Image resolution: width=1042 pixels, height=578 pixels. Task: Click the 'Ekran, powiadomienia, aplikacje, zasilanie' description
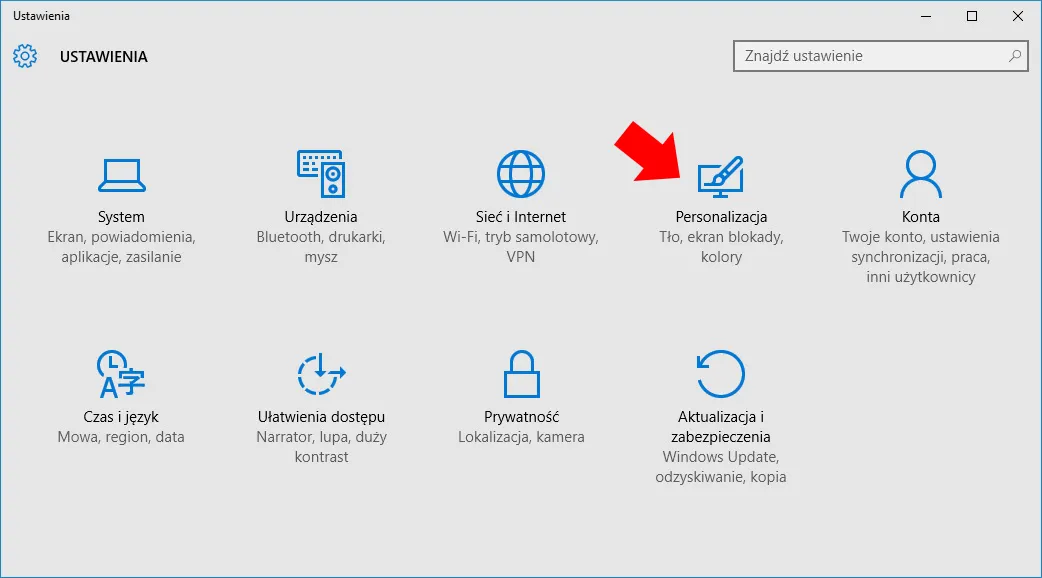(121, 247)
